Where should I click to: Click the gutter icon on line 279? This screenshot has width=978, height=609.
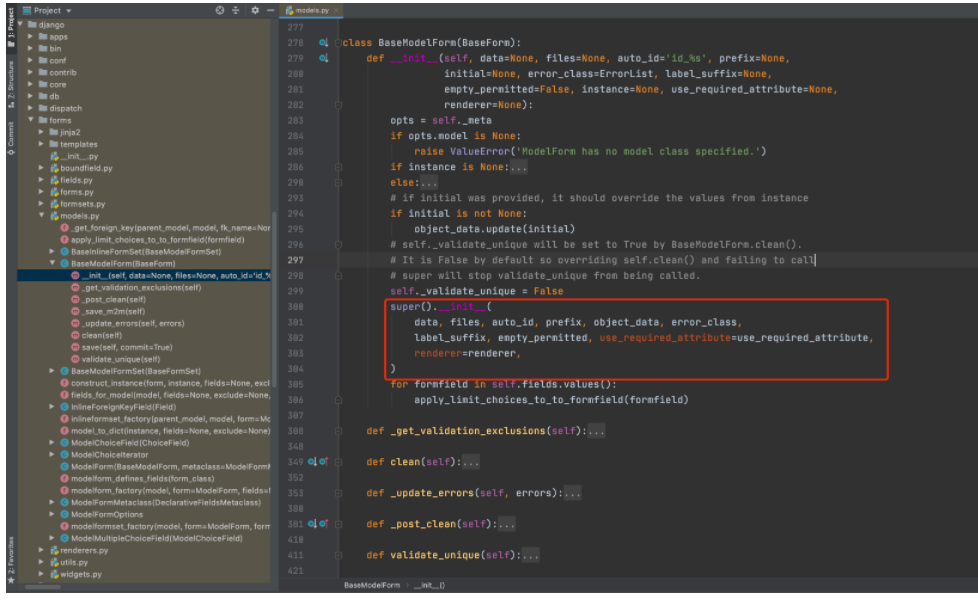pos(323,58)
